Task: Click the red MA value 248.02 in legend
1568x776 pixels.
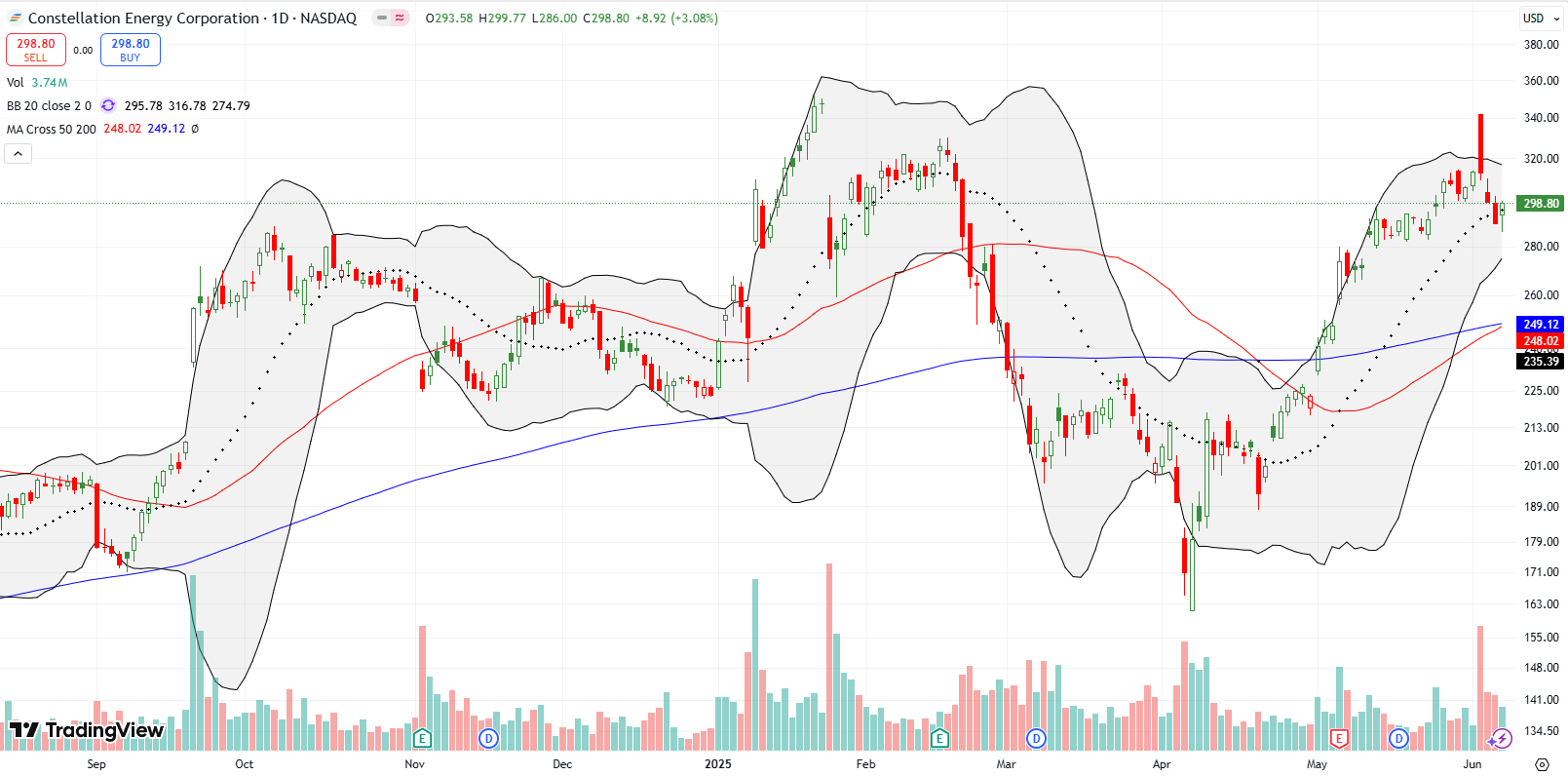Action: point(123,129)
